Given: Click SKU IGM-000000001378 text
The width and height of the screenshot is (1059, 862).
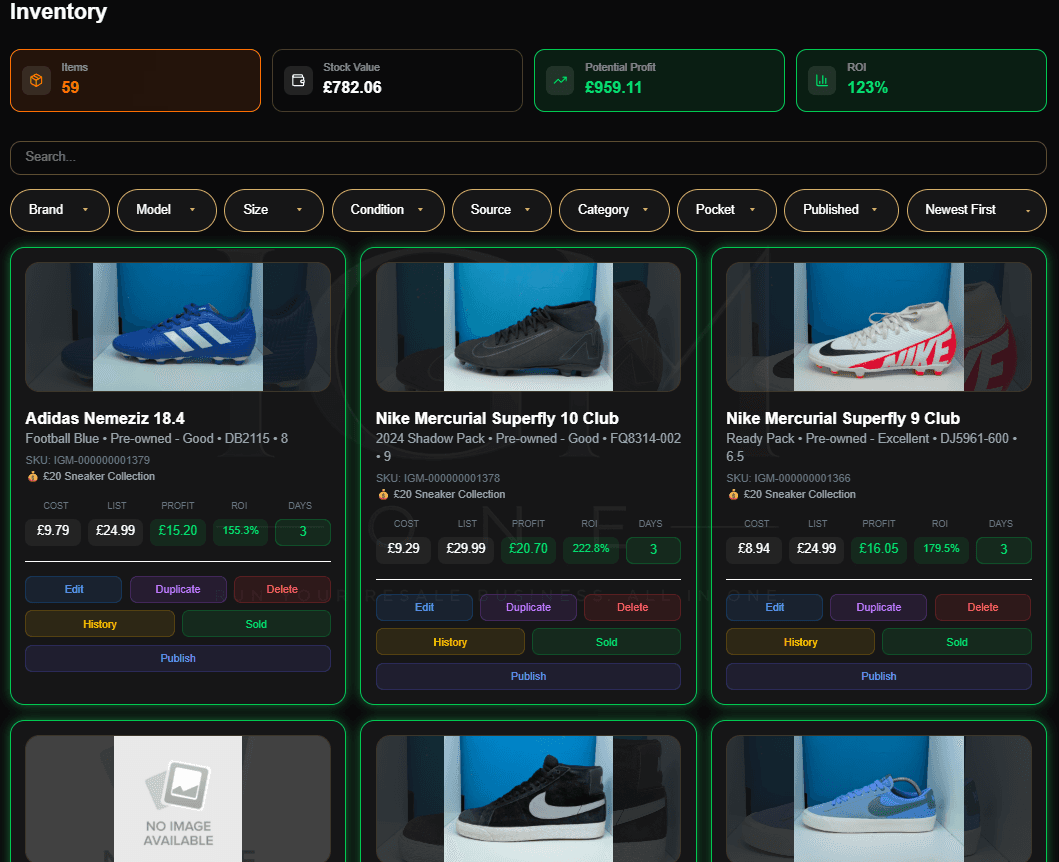Looking at the screenshot, I should [x=438, y=478].
